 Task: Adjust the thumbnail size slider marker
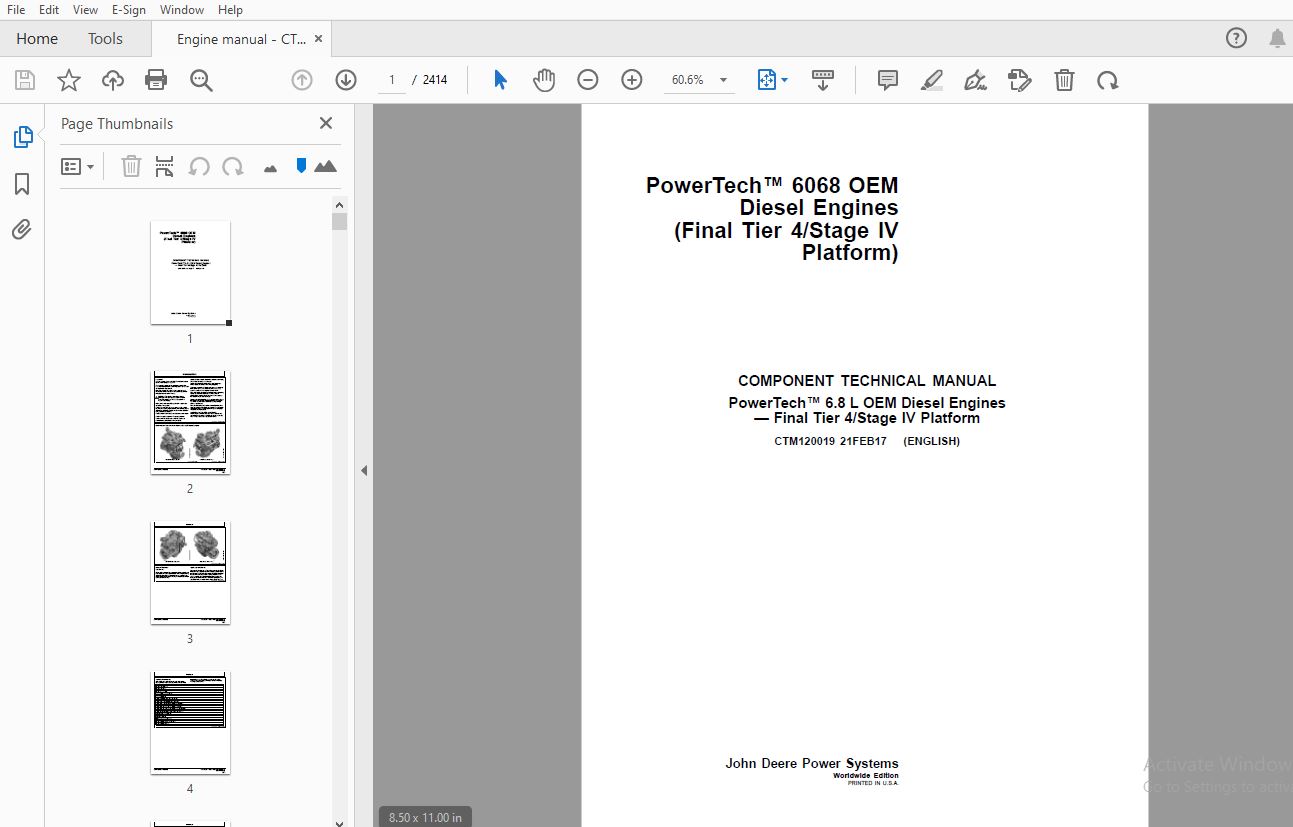point(301,166)
